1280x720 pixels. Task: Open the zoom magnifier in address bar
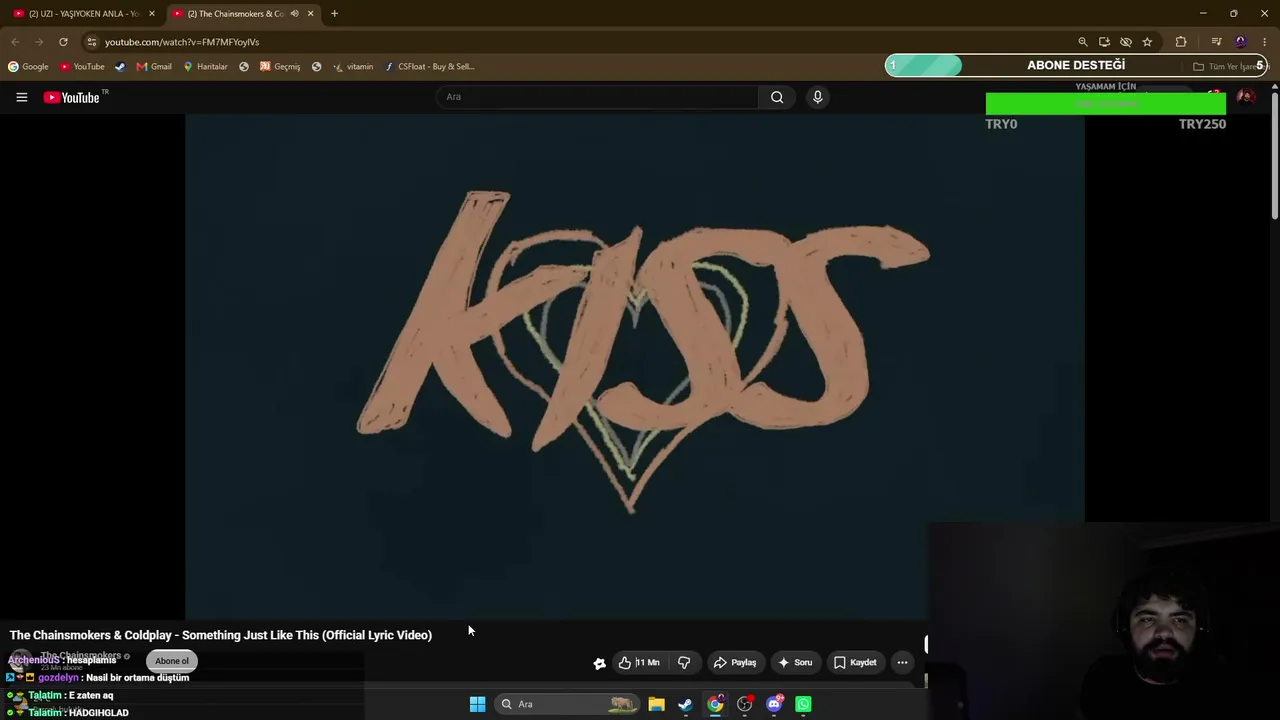[x=1083, y=42]
